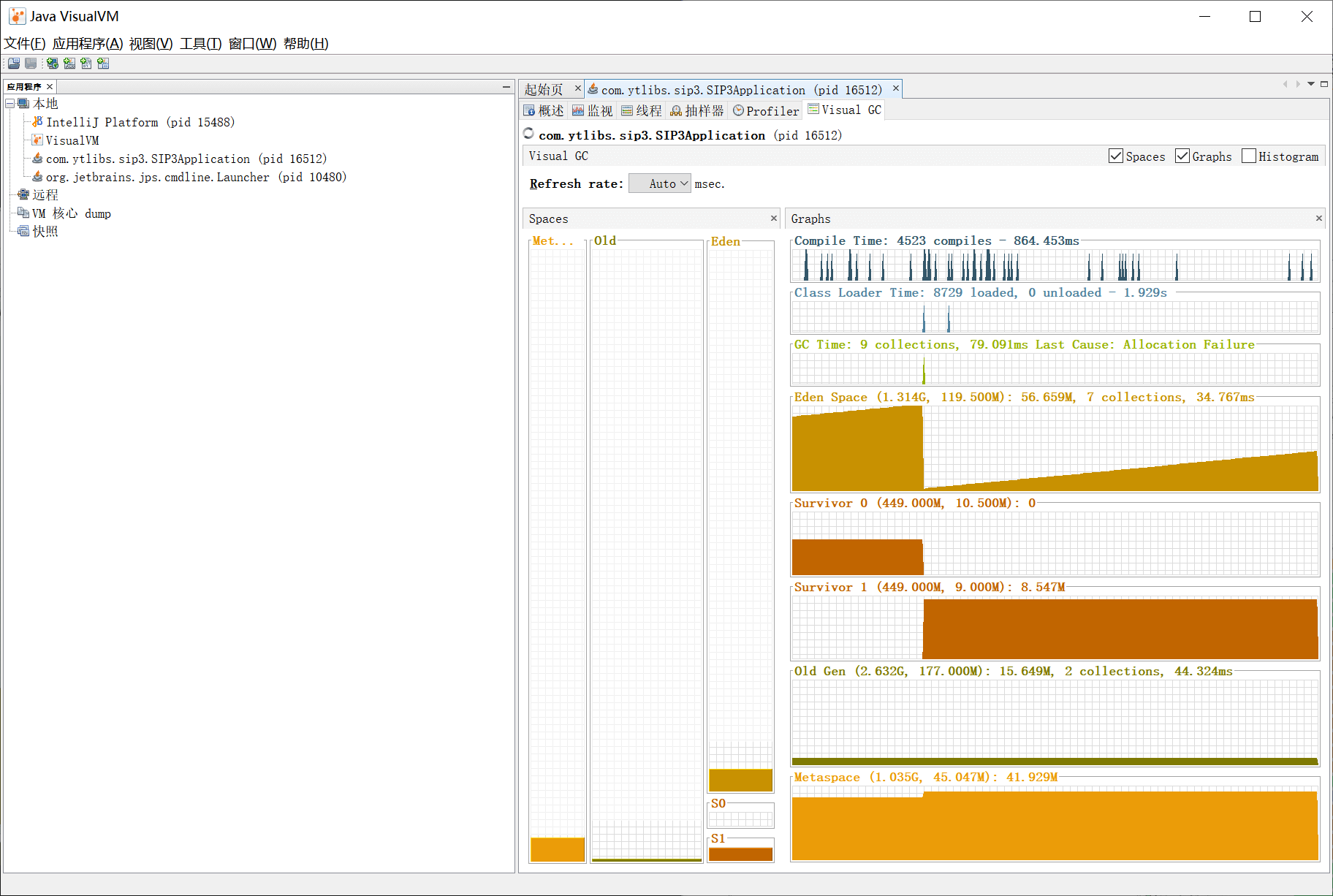The height and width of the screenshot is (896, 1333).
Task: Click the Survivor 1 graph
Action: pyautogui.click(x=1055, y=627)
